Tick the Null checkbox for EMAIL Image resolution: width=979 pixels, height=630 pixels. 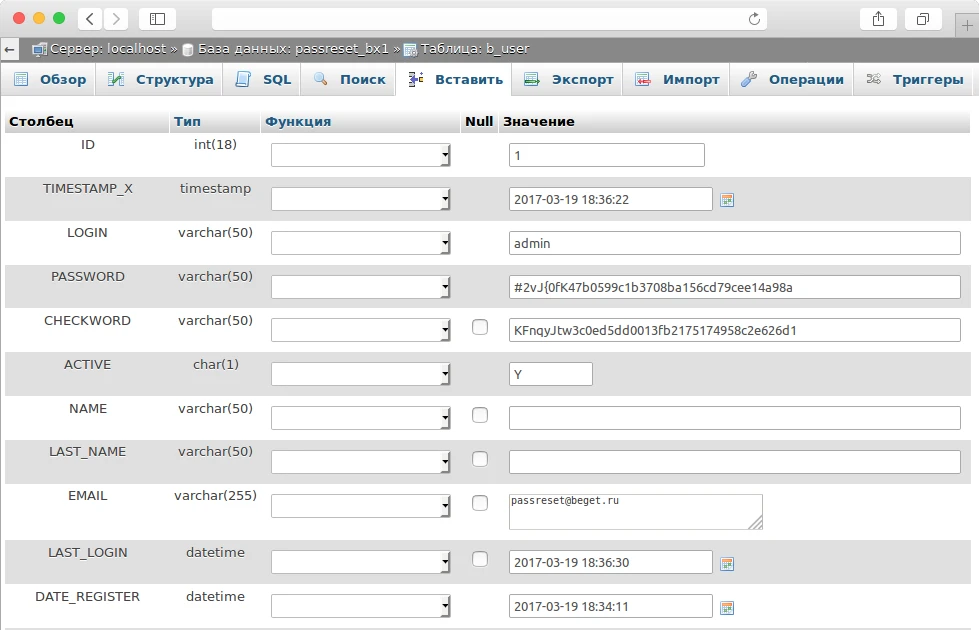point(480,502)
